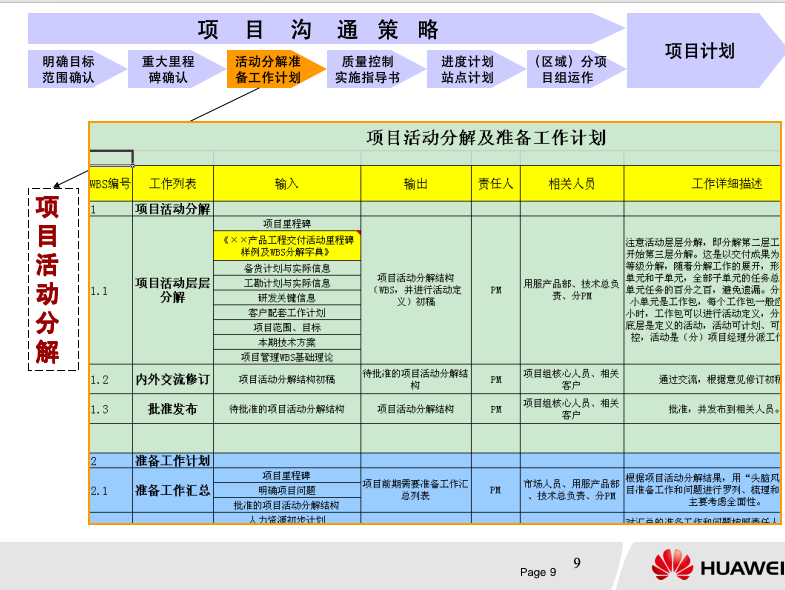This screenshot has height=590, width=785.
Task: Select the section row cell 项目活动分解 in row 1
Action: (173, 209)
